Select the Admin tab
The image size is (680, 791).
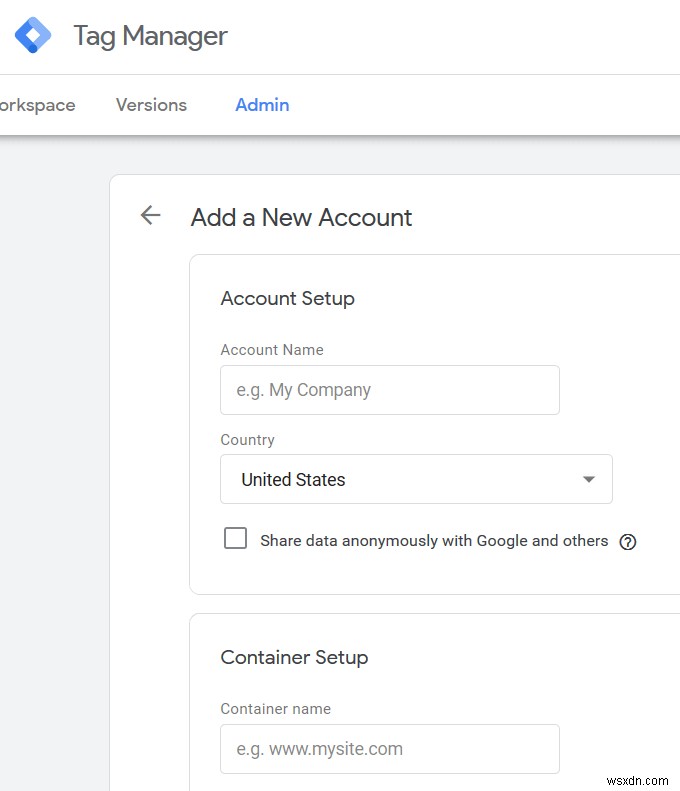click(262, 105)
